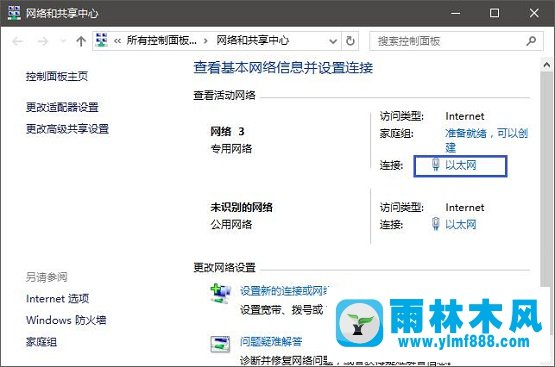
Task: Minimize the 网络和共享中心 window
Action: [x=456, y=13]
